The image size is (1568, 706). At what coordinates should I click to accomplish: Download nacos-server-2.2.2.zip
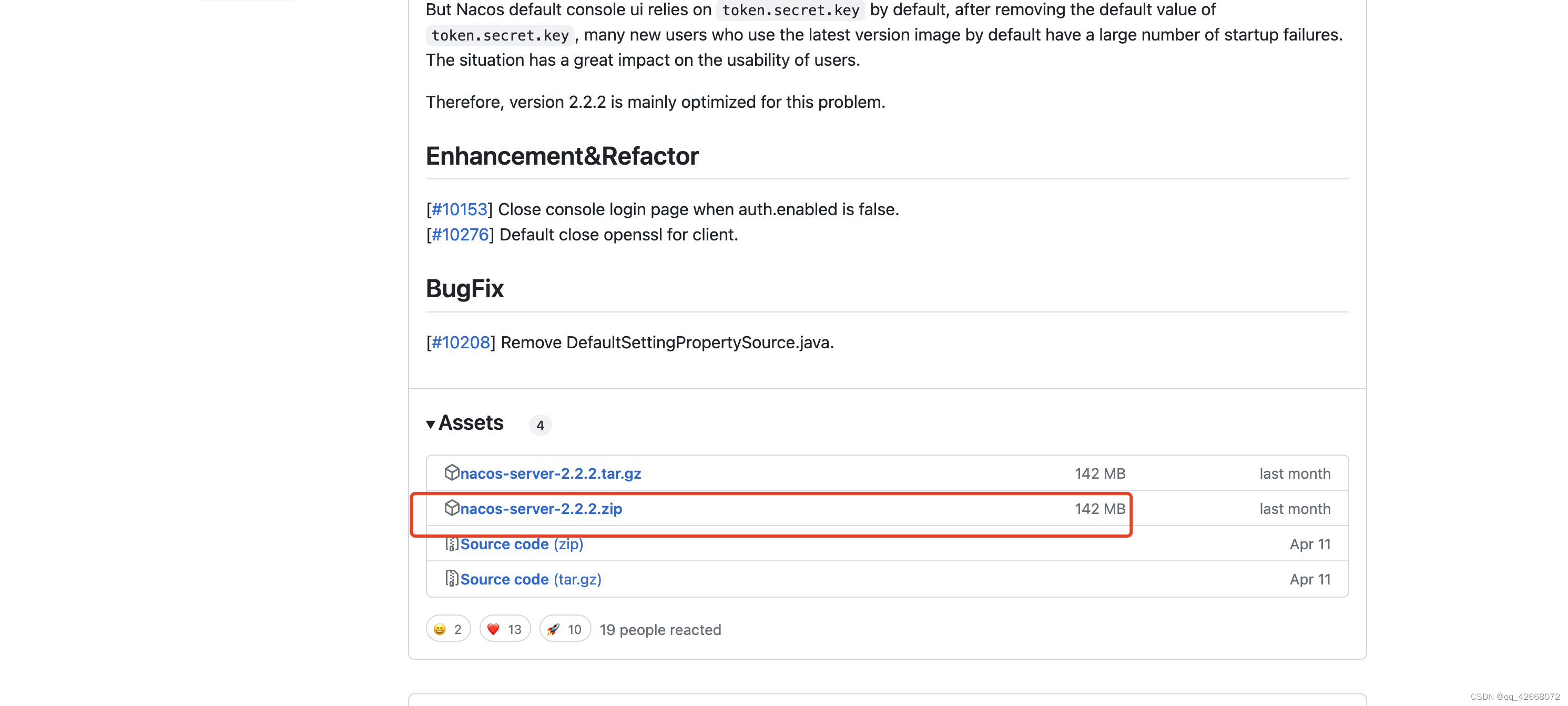[541, 509]
